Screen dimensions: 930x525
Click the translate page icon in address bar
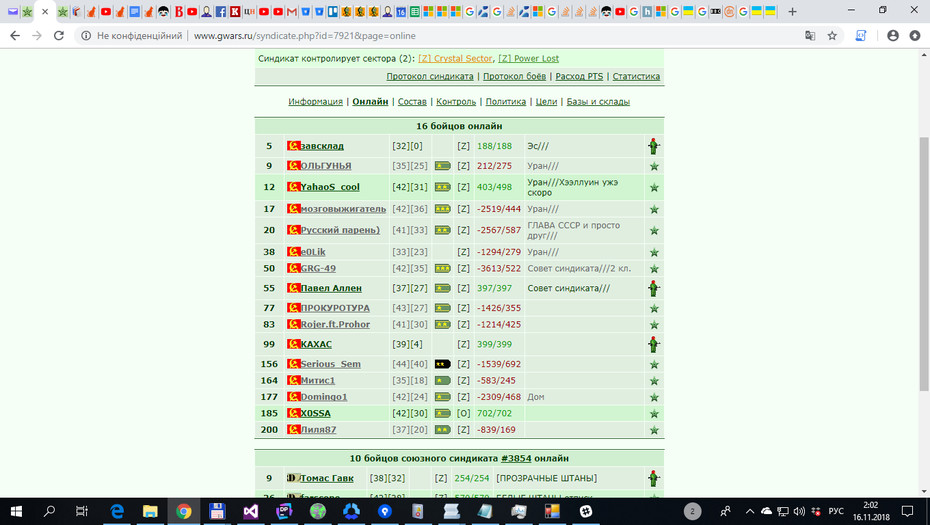[x=810, y=36]
